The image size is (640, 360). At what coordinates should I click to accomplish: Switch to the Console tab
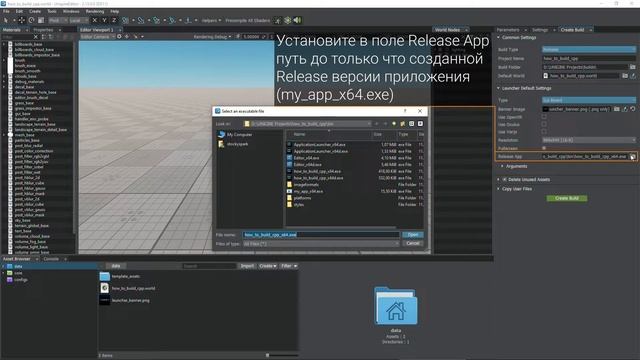pyautogui.click(x=51, y=259)
